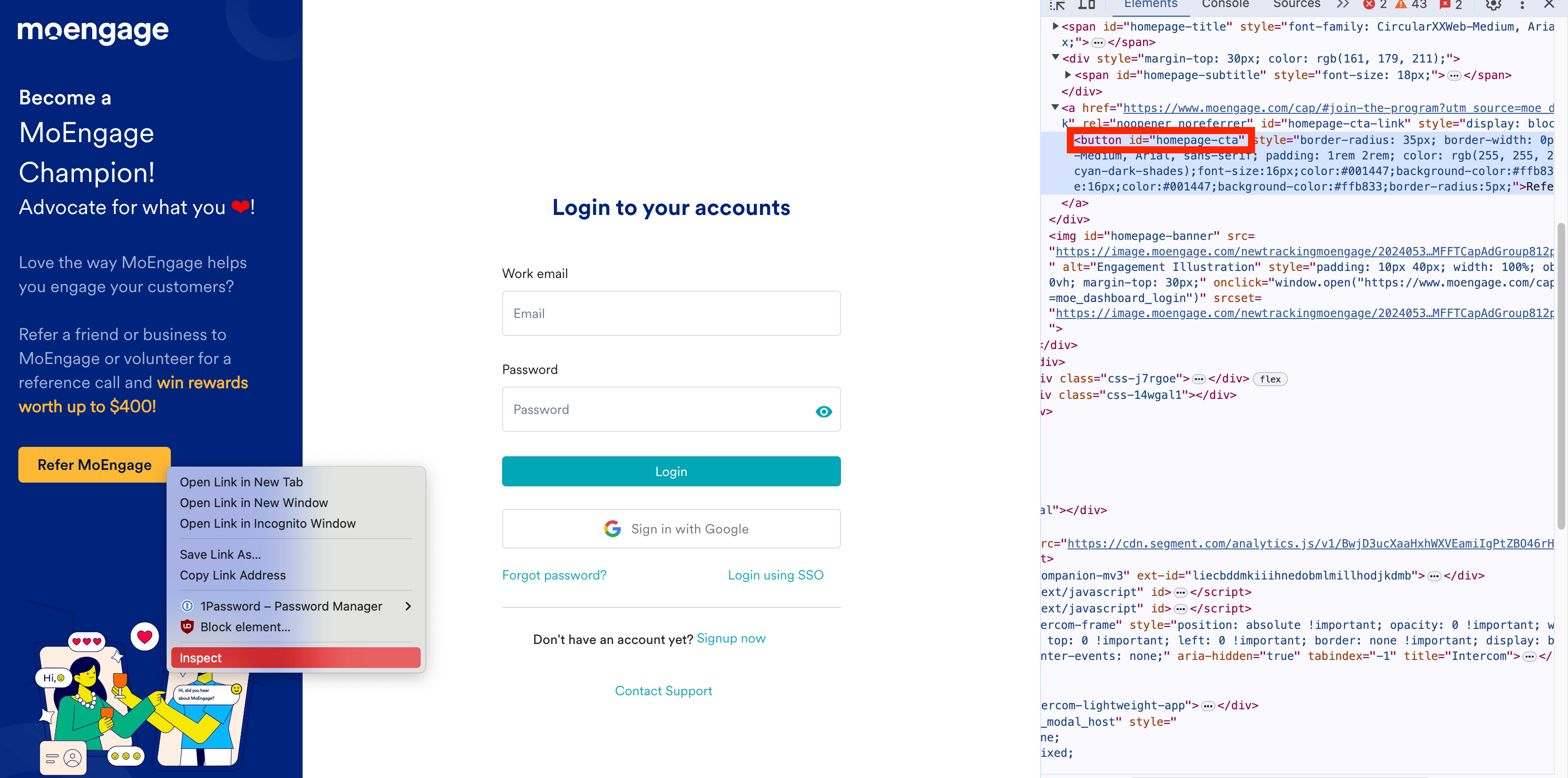
Task: Open Forgot password? link
Action: [554, 575]
